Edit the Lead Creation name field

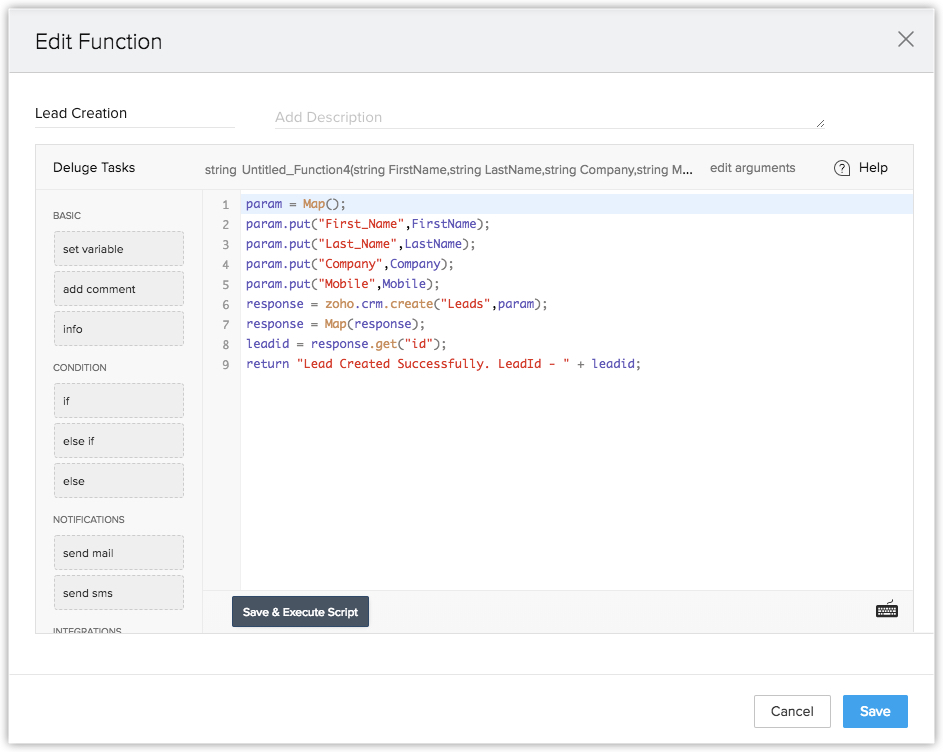click(134, 113)
